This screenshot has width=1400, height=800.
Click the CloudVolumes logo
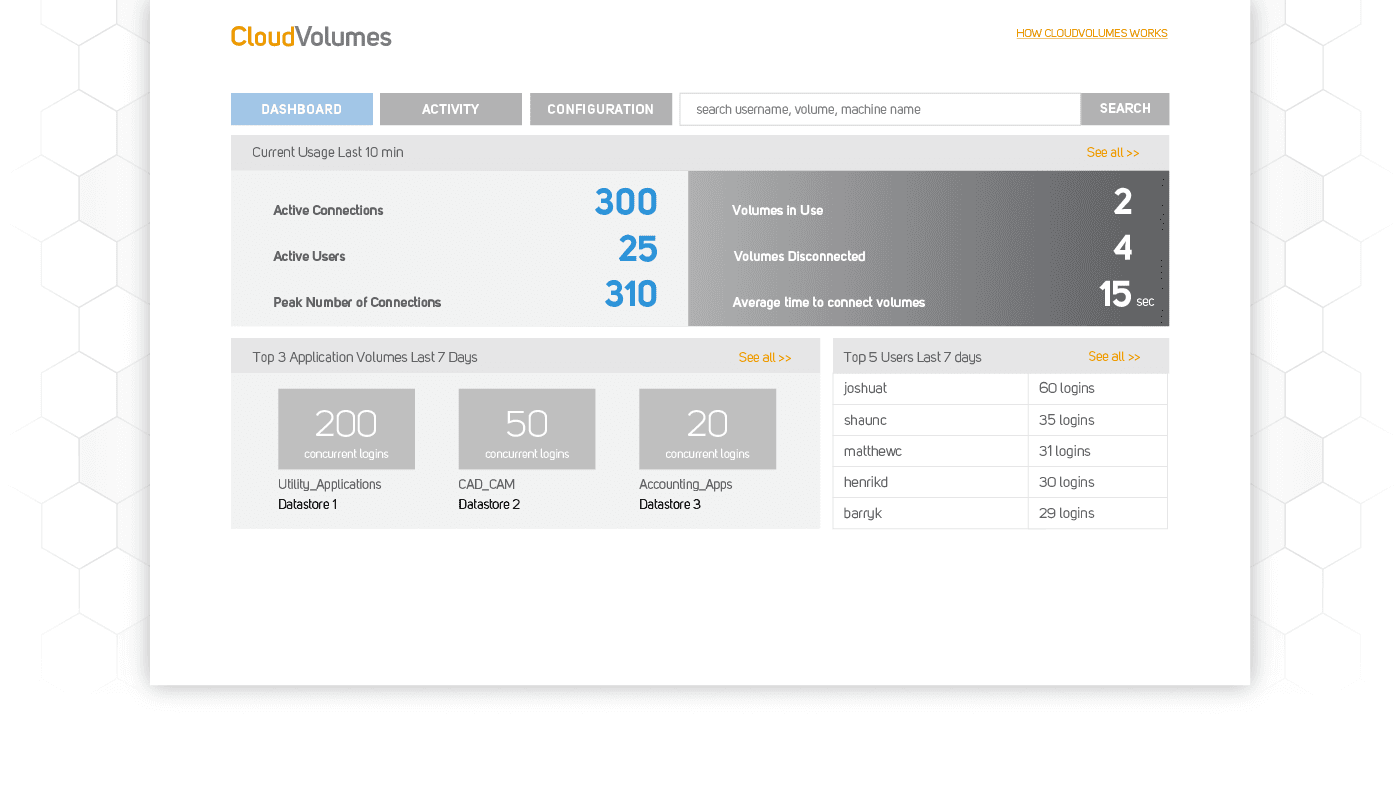coord(310,35)
